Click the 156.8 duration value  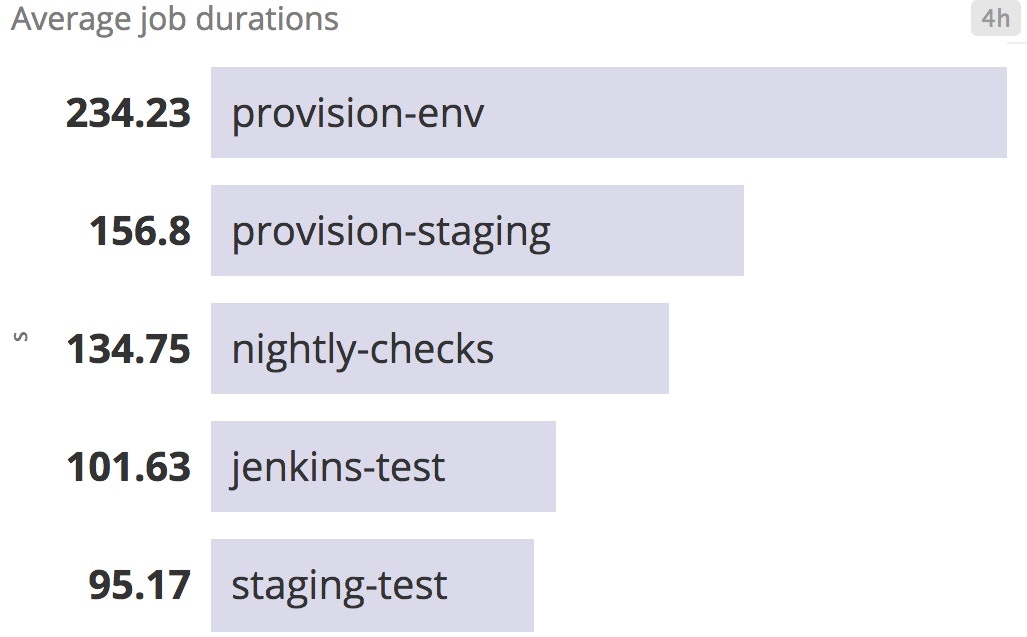pyautogui.click(x=140, y=231)
